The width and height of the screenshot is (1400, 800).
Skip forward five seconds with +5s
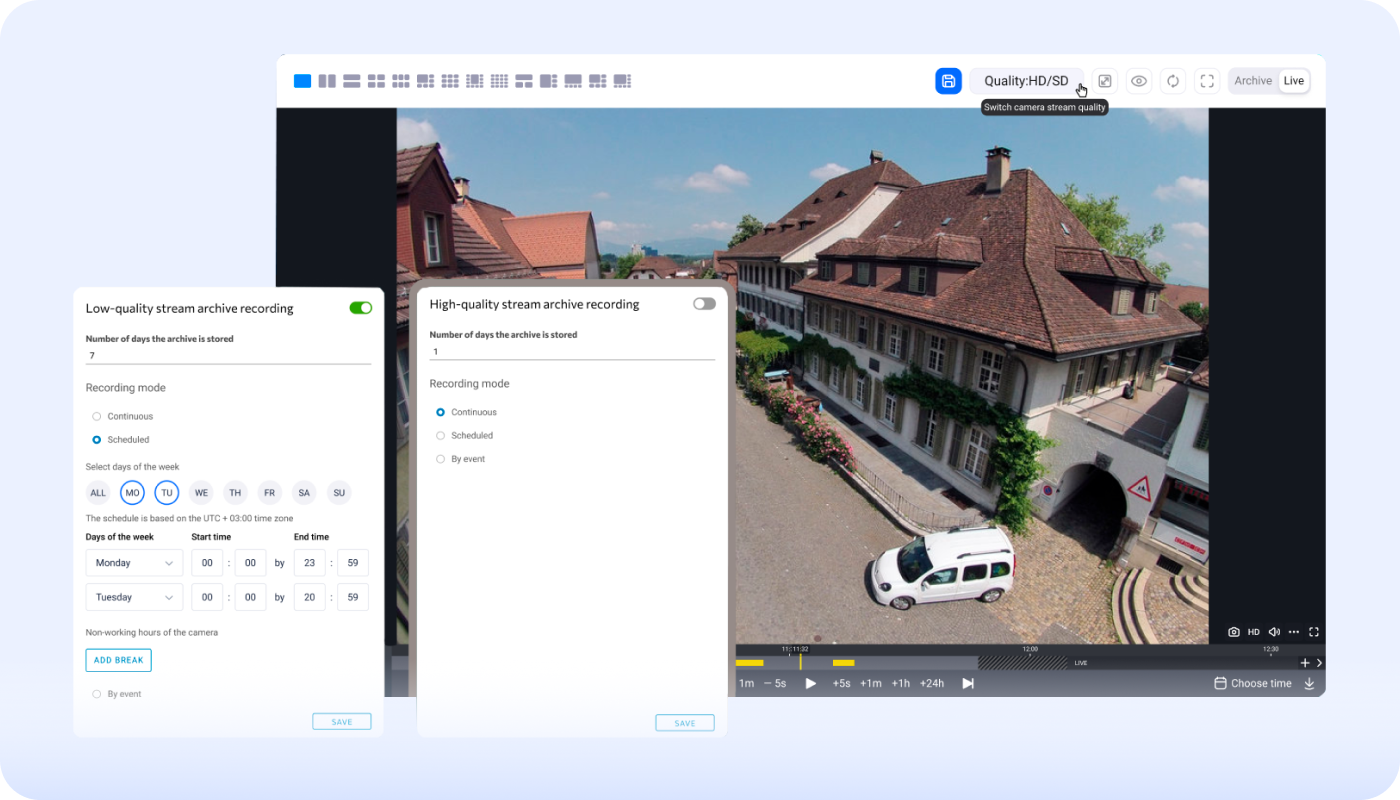[841, 683]
